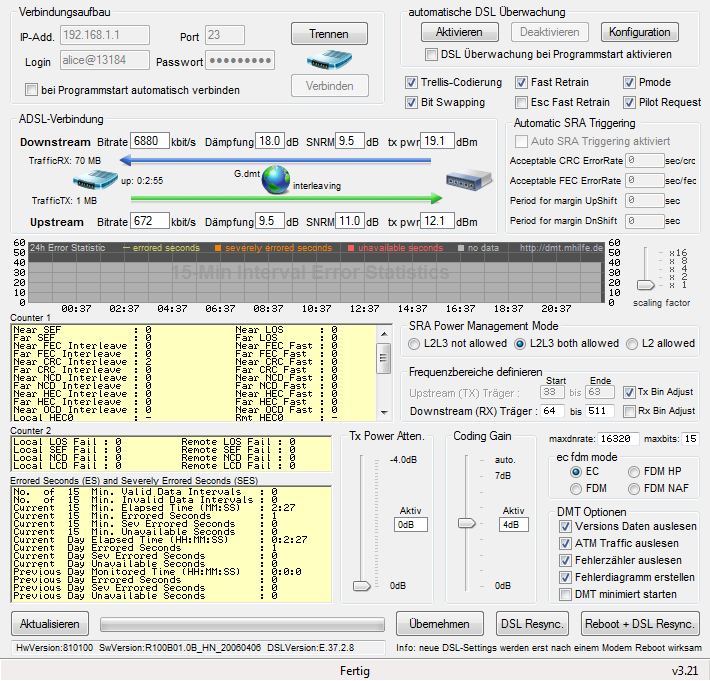This screenshot has height=681, width=710.
Task: Select FDM mode radio button
Action: click(576, 489)
